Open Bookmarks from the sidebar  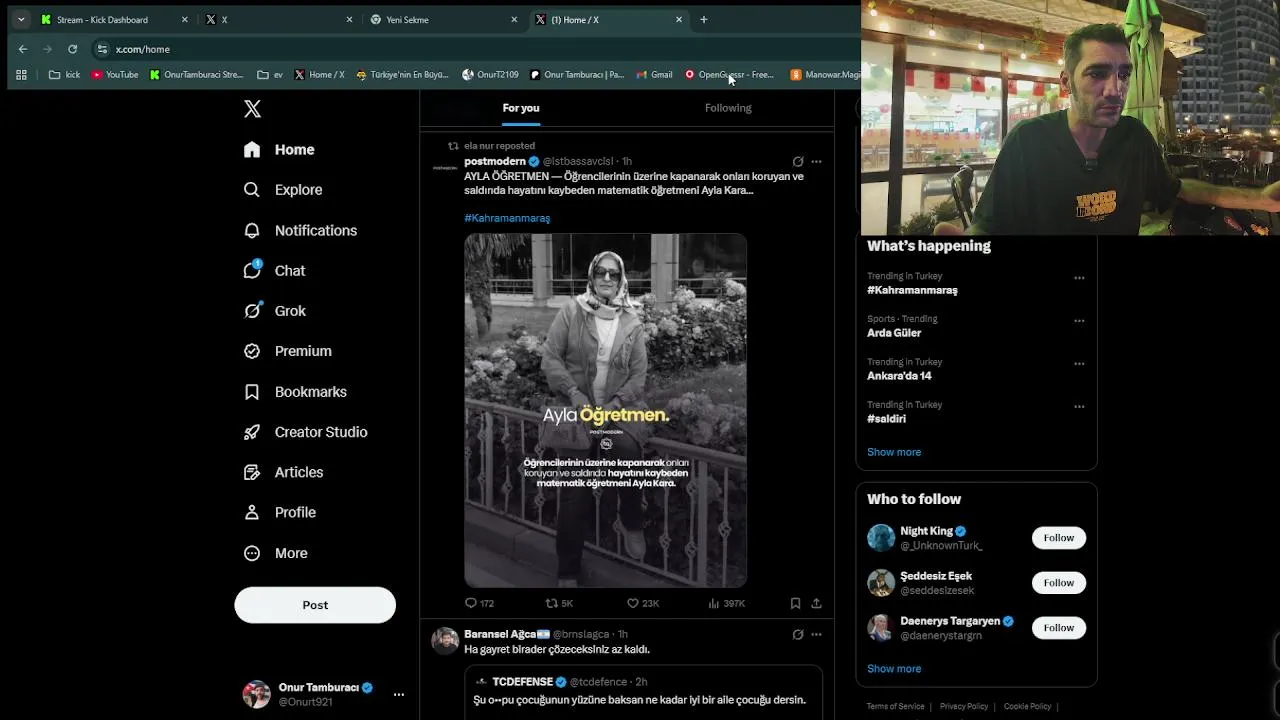296,392
